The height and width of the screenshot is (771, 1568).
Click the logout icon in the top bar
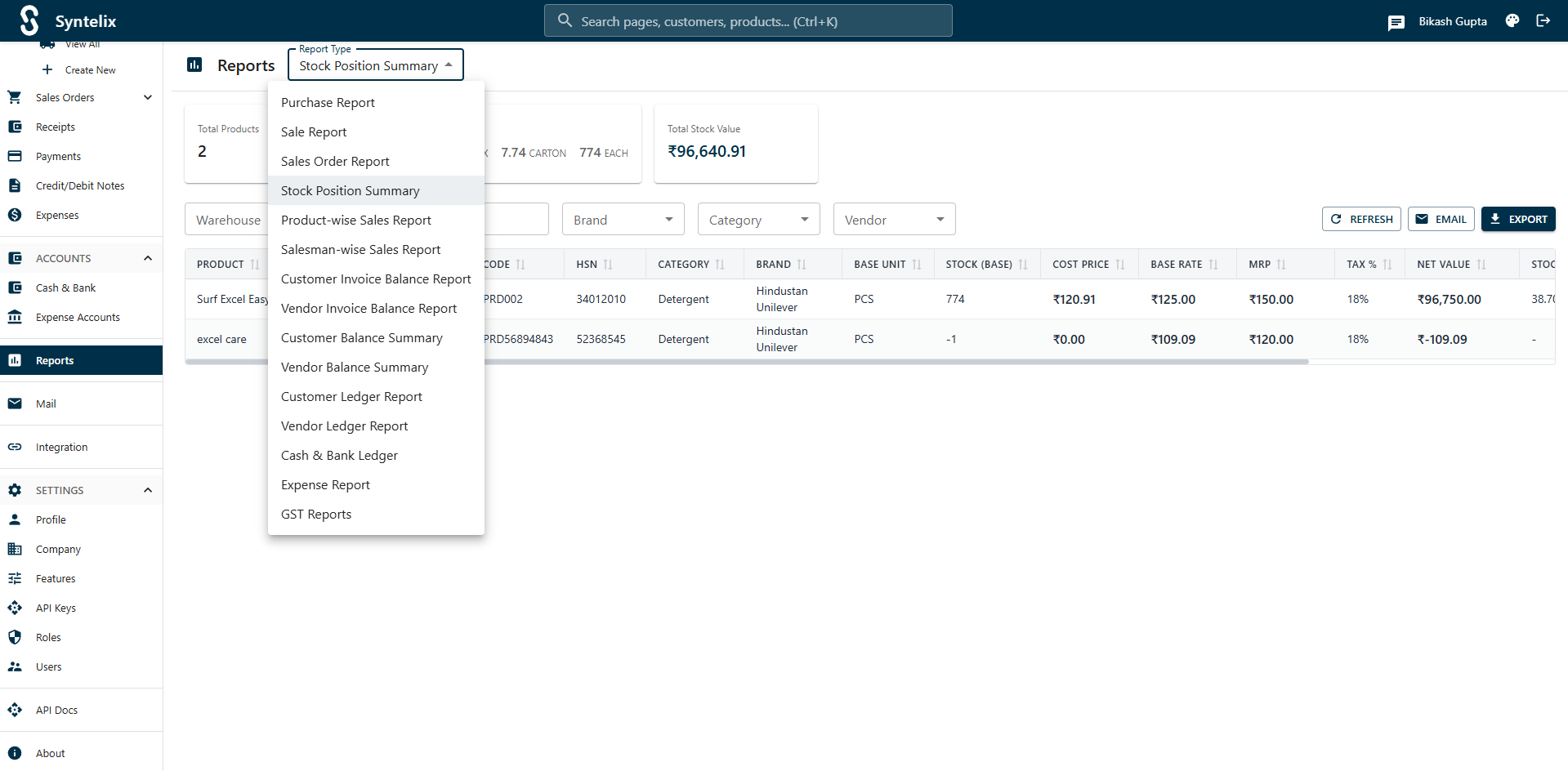[x=1543, y=20]
